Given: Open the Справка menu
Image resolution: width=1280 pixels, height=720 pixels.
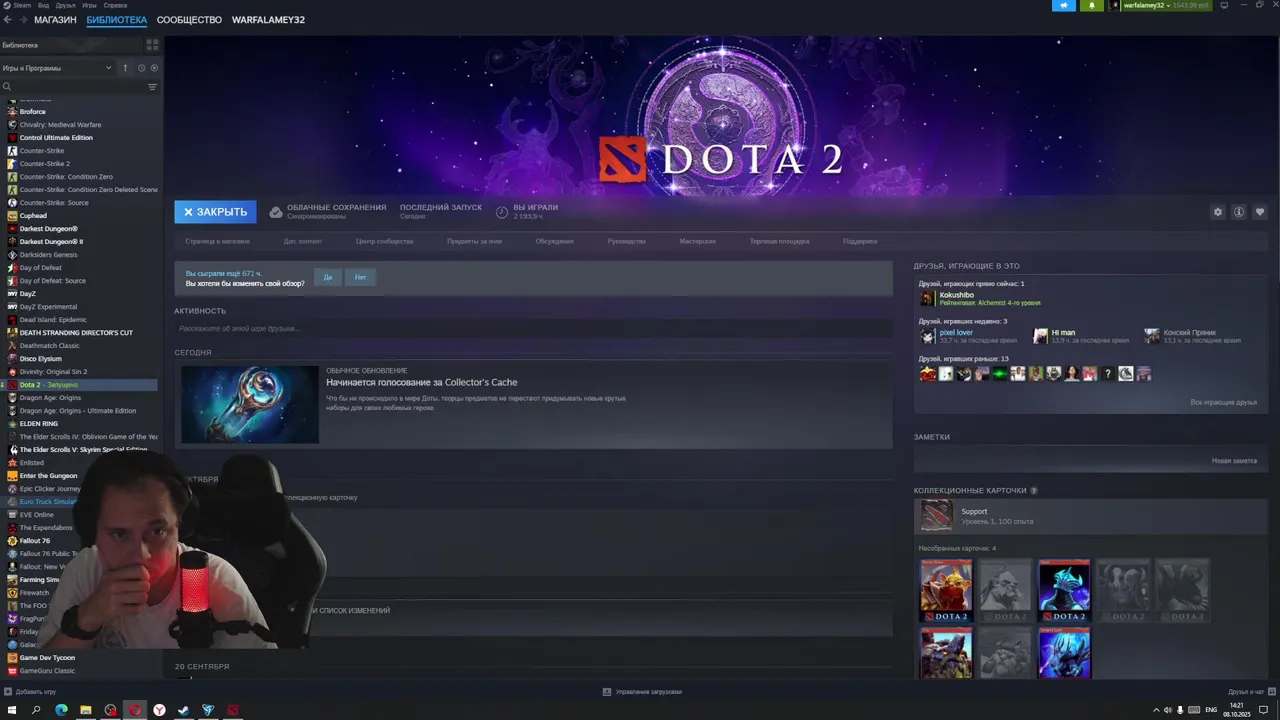Looking at the screenshot, I should pos(115,5).
